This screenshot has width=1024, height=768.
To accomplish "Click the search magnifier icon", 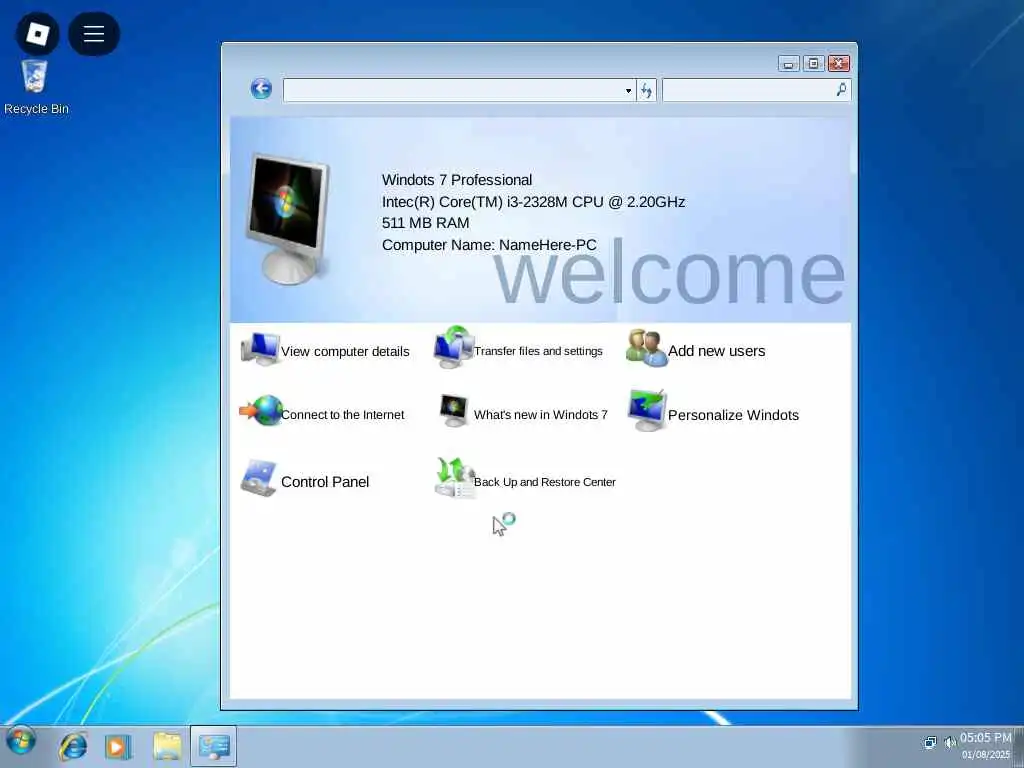I will coord(842,89).
